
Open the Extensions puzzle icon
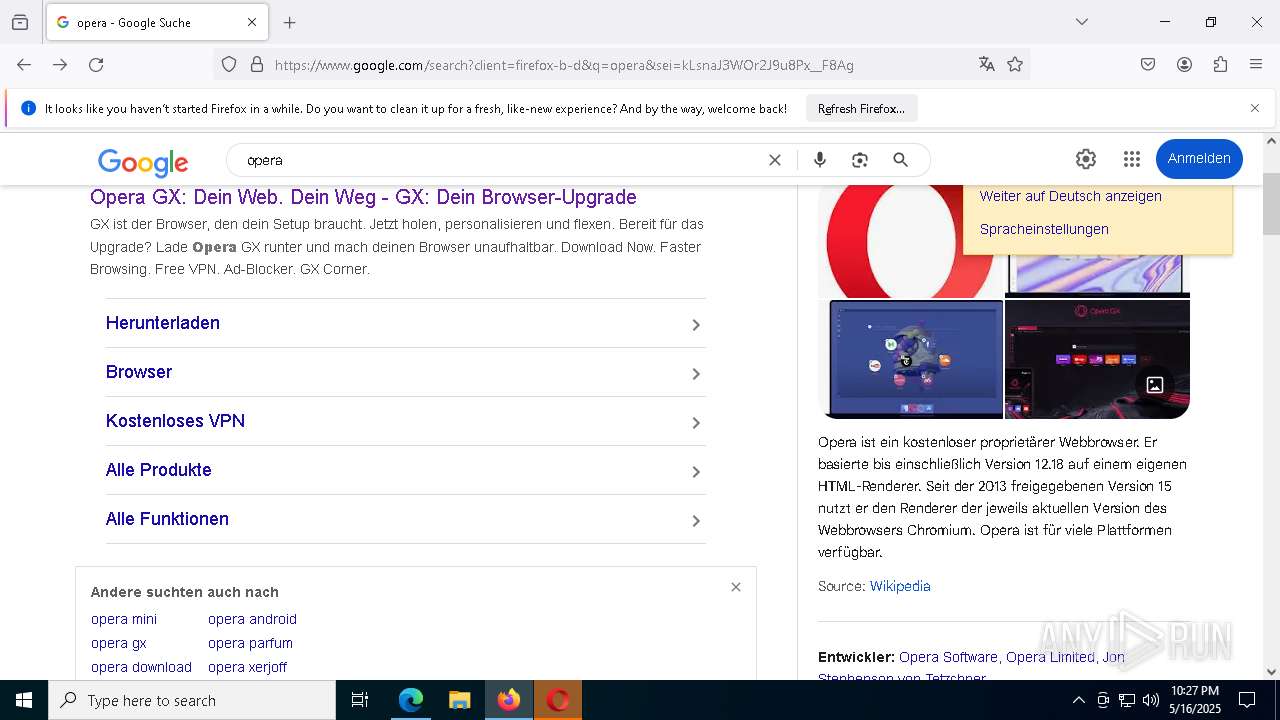tap(1220, 64)
